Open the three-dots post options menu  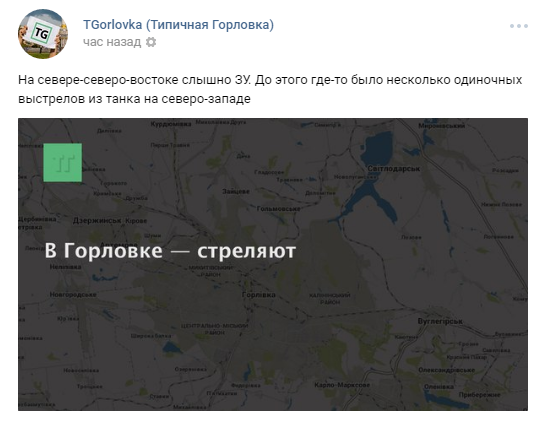[518, 26]
